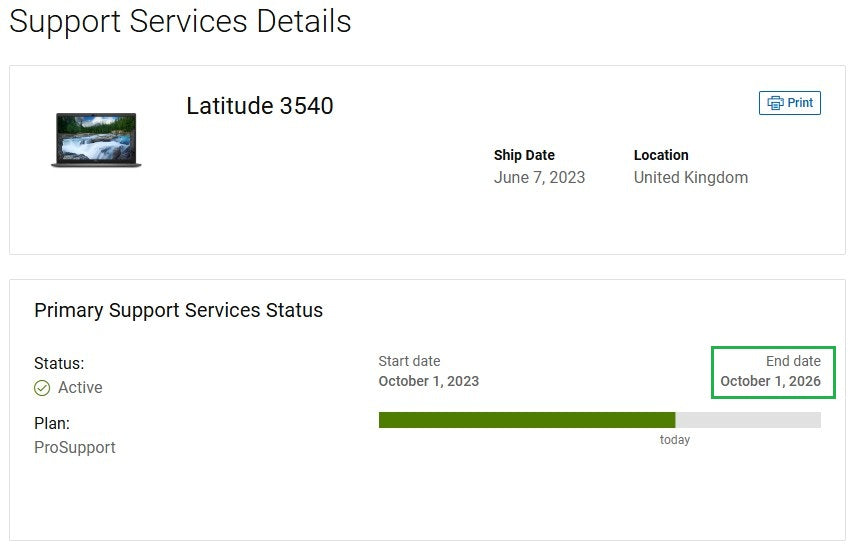Click the green filled portion of progress bar
861x550 pixels.
tap(526, 420)
